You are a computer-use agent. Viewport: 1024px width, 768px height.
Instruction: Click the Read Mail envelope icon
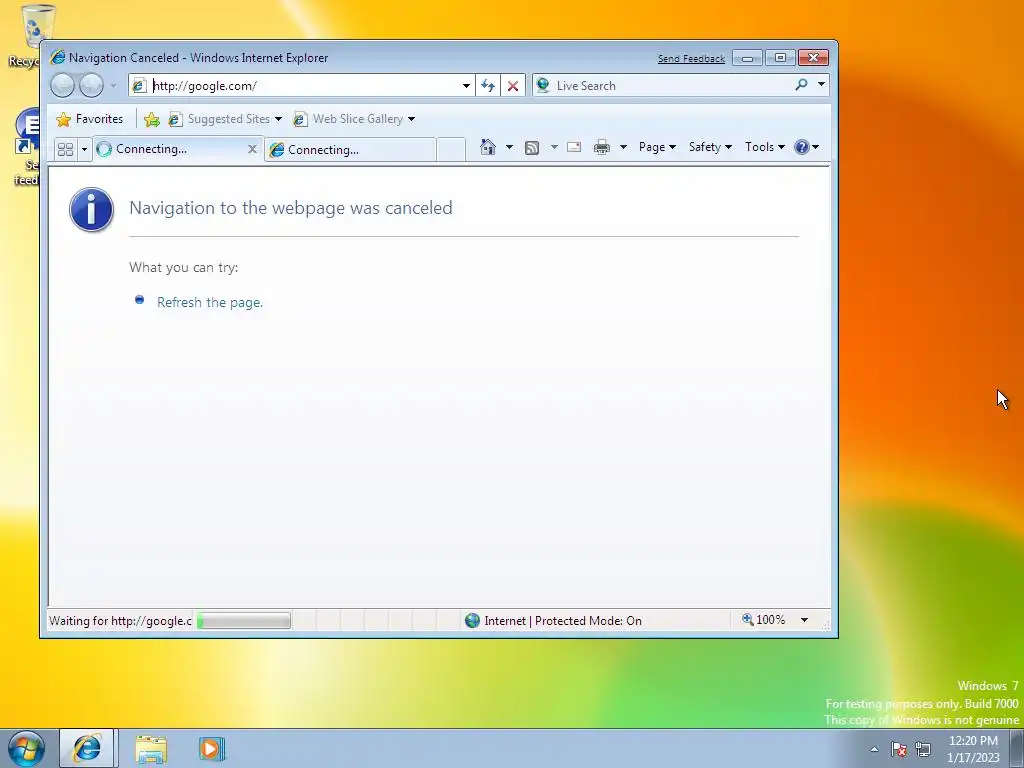click(574, 147)
